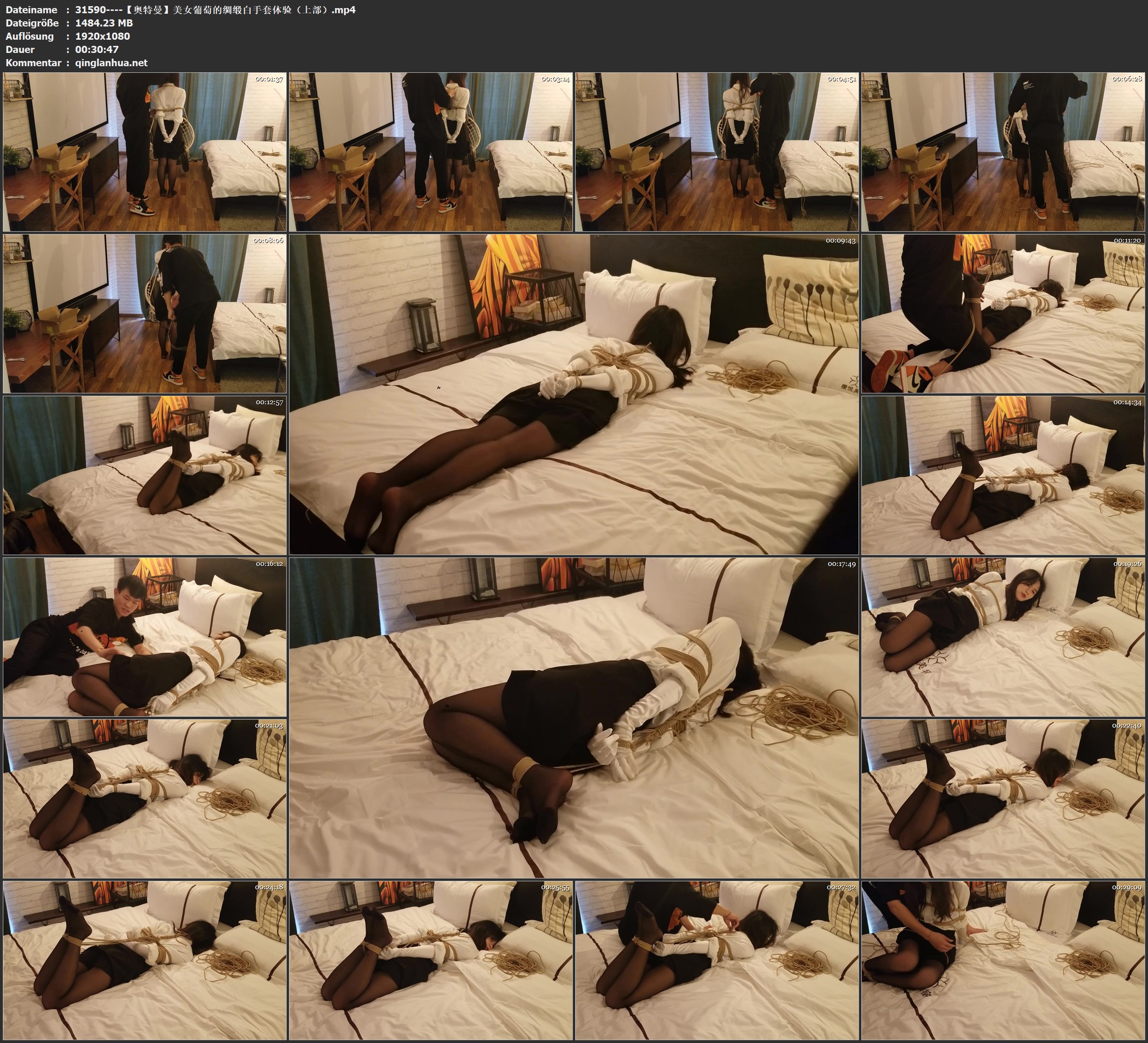Screen dimensions: 1148x1043
Task: Click the thumbnail timestamped 00:01:37
Action: (x=145, y=151)
